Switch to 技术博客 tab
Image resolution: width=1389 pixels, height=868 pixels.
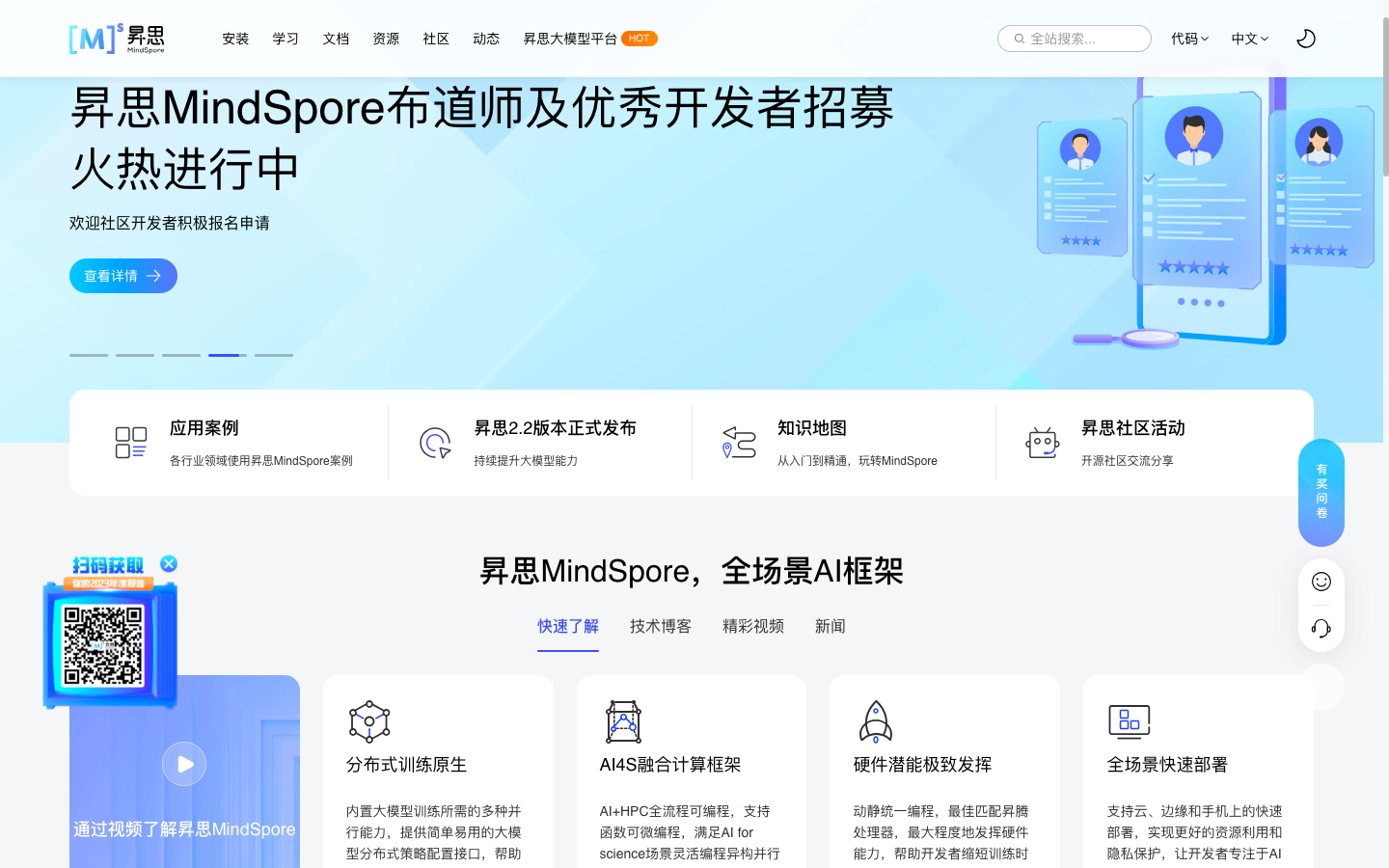coord(661,626)
